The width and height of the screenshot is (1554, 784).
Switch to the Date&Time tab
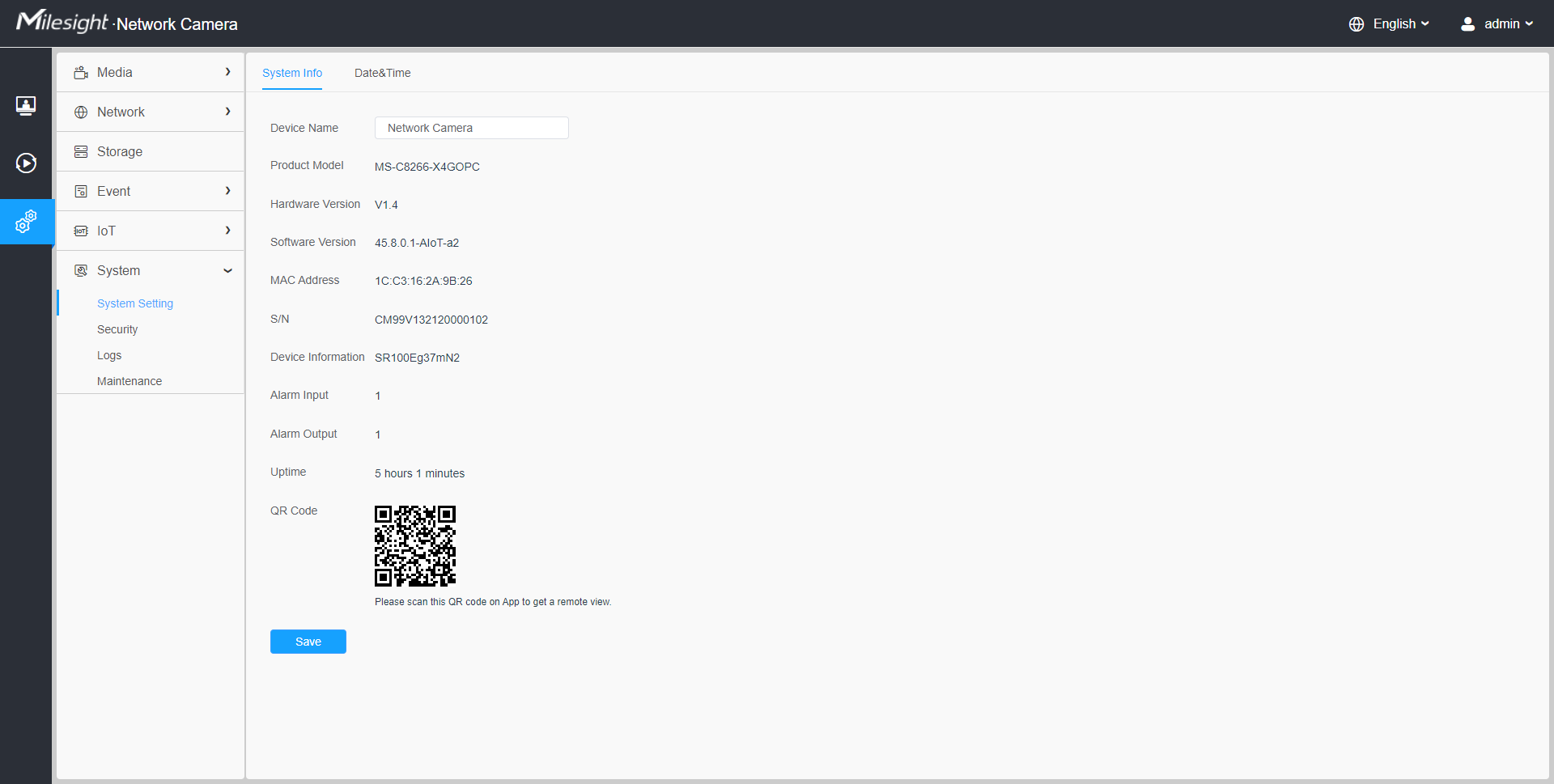[383, 73]
